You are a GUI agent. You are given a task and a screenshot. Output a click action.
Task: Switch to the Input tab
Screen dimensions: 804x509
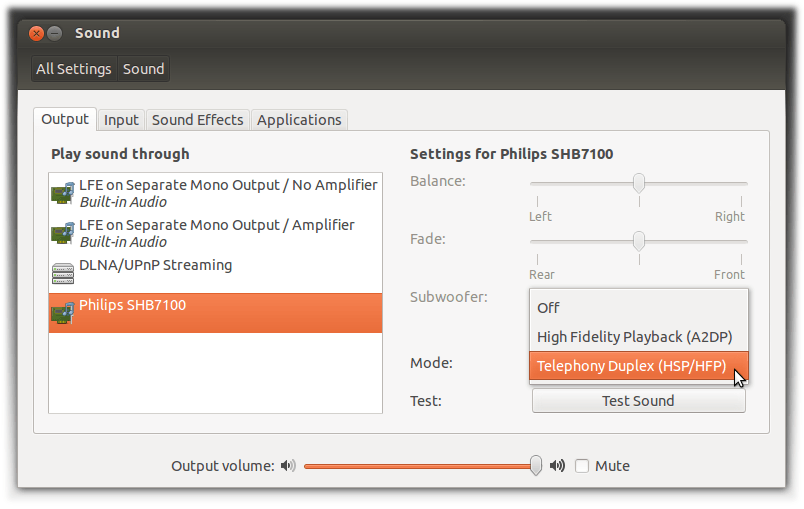point(121,120)
